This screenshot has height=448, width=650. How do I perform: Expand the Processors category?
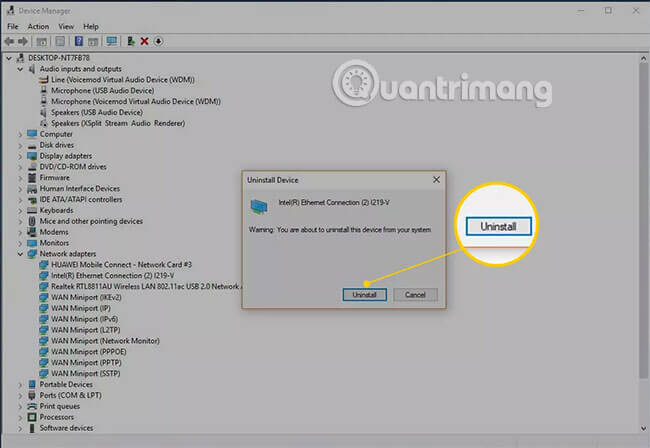tap(20, 418)
